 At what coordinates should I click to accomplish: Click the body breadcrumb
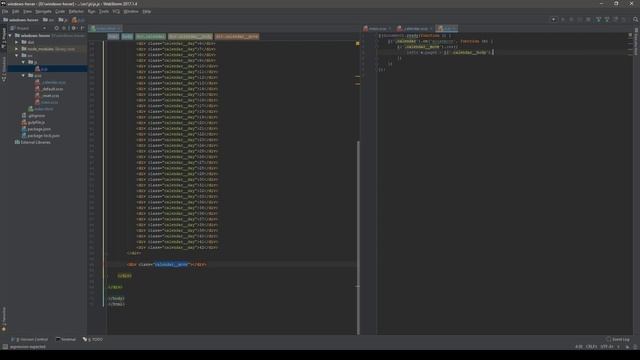[x=127, y=36]
